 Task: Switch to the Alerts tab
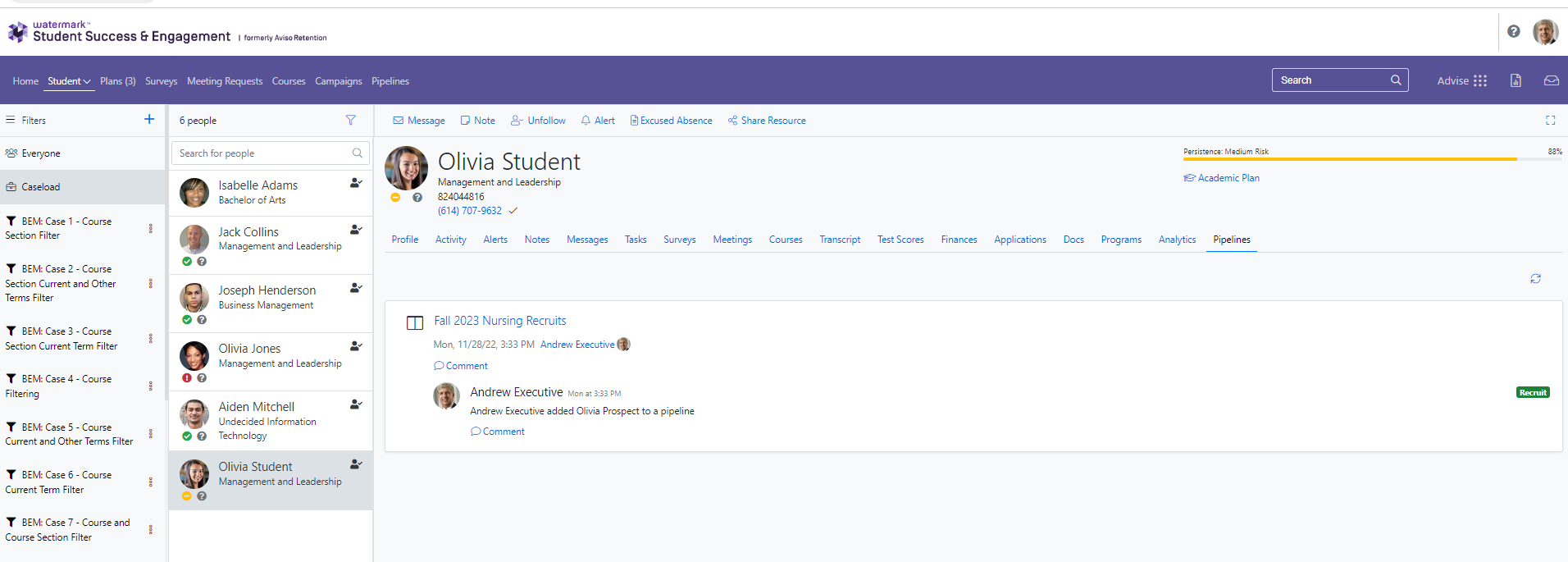[495, 240]
